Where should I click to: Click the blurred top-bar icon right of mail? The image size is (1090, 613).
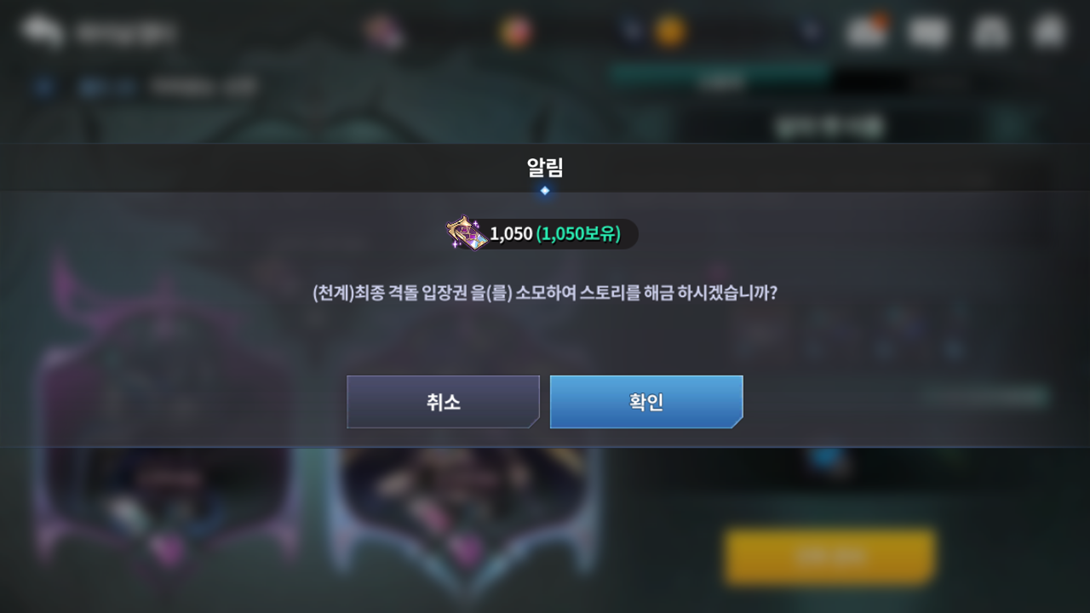[x=929, y=32]
